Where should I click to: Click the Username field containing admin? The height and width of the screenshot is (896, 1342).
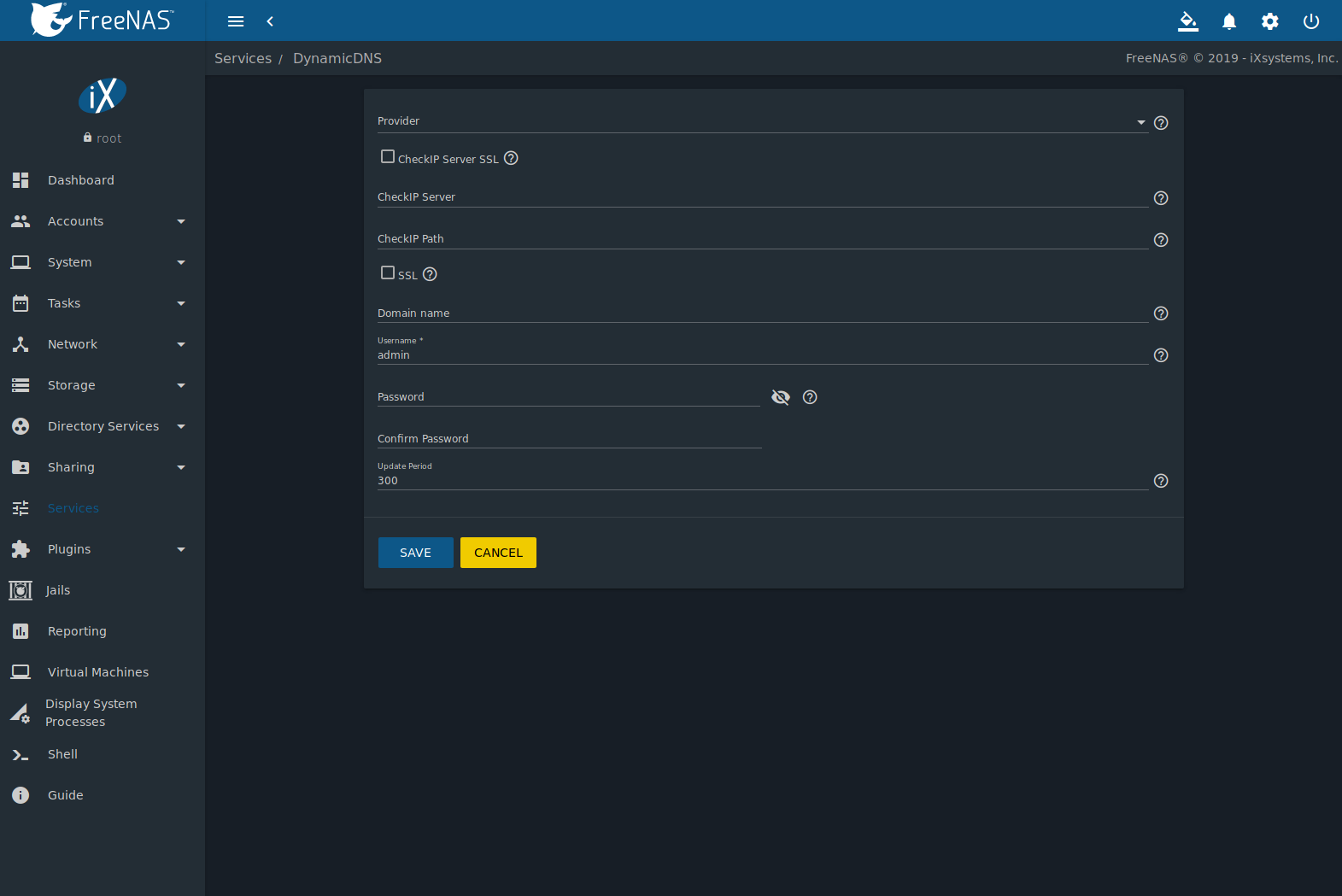tap(763, 354)
